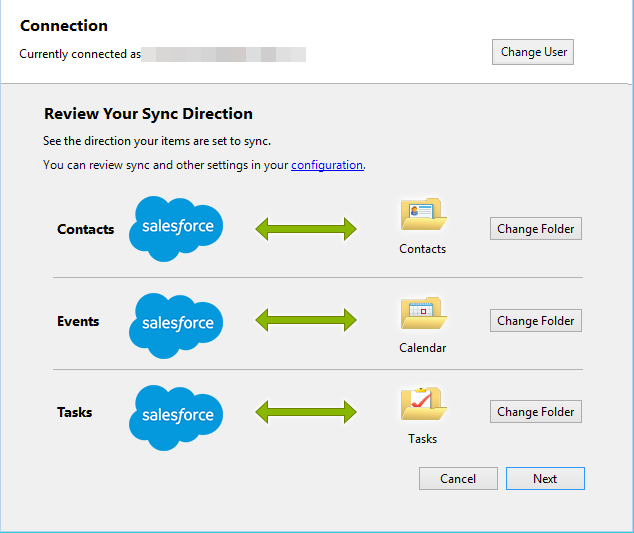The image size is (634, 533).
Task: Change Folder for Tasks sync
Action: (536, 412)
